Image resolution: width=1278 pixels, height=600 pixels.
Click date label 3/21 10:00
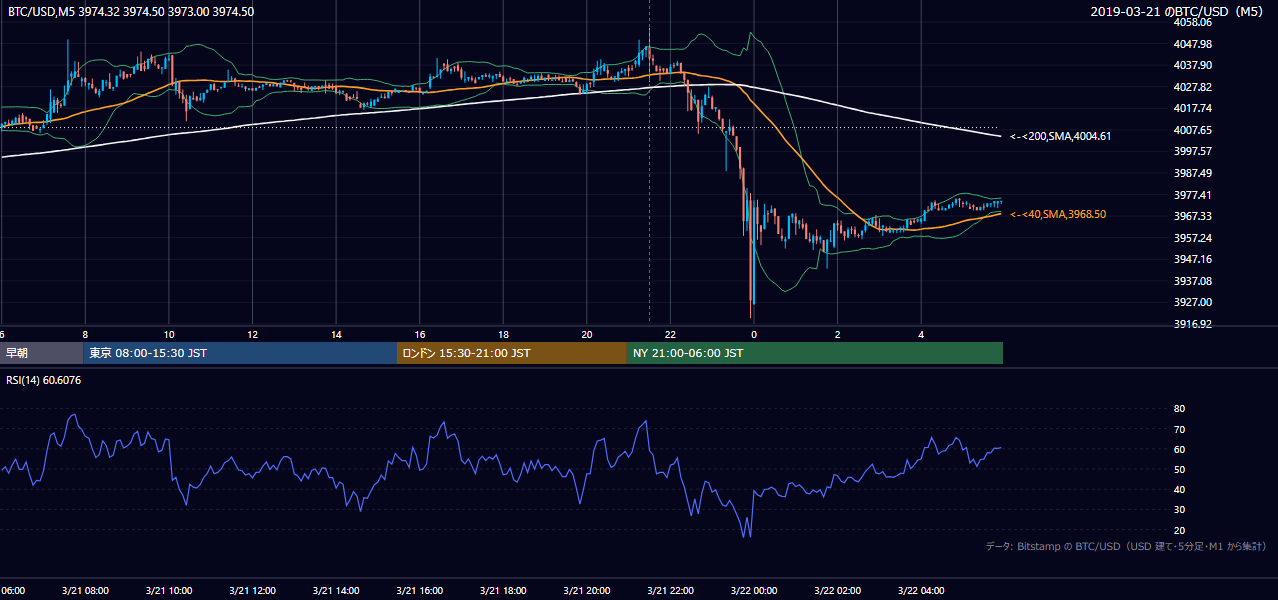coord(168,591)
